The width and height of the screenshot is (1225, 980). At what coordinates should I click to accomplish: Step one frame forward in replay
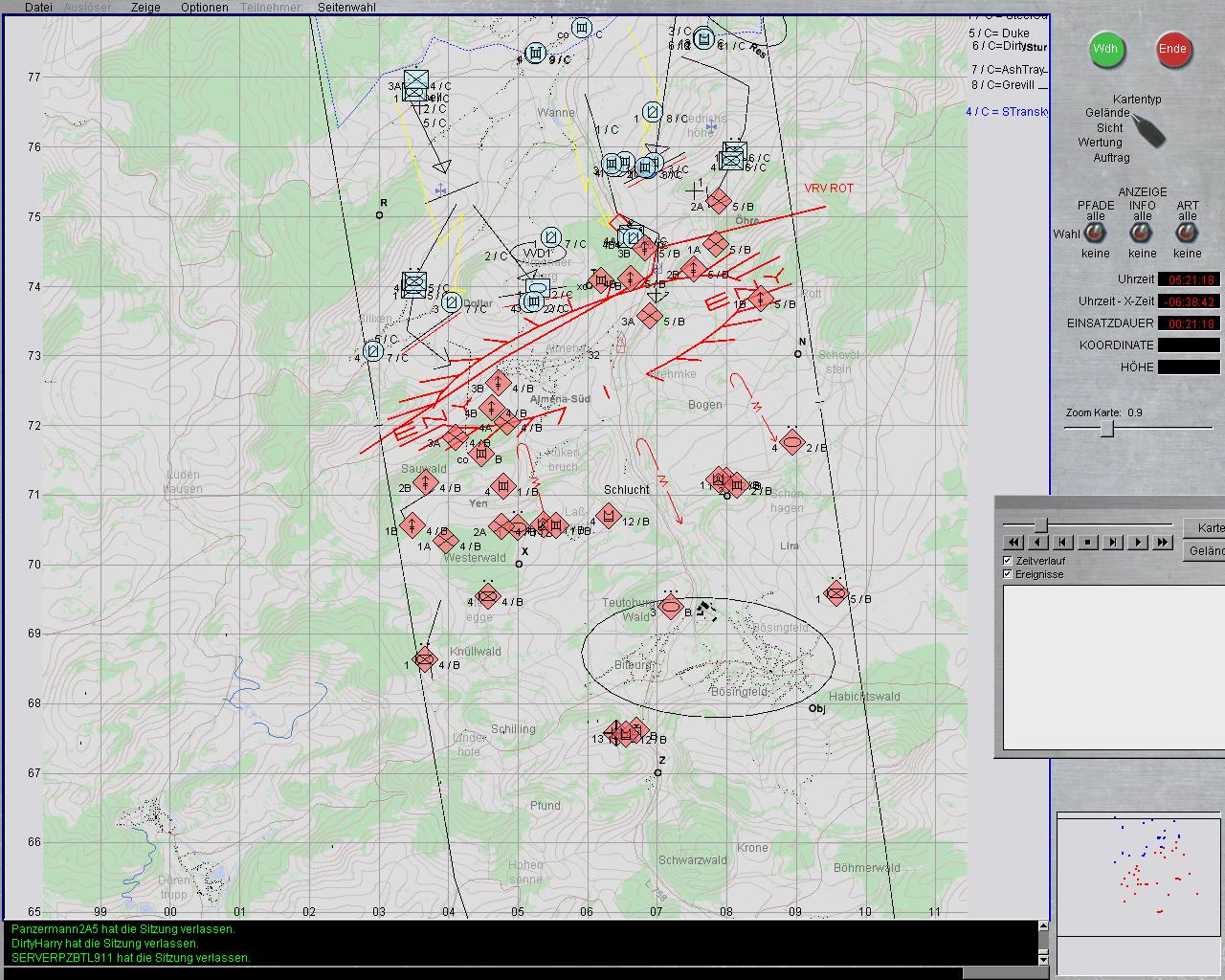[1112, 543]
